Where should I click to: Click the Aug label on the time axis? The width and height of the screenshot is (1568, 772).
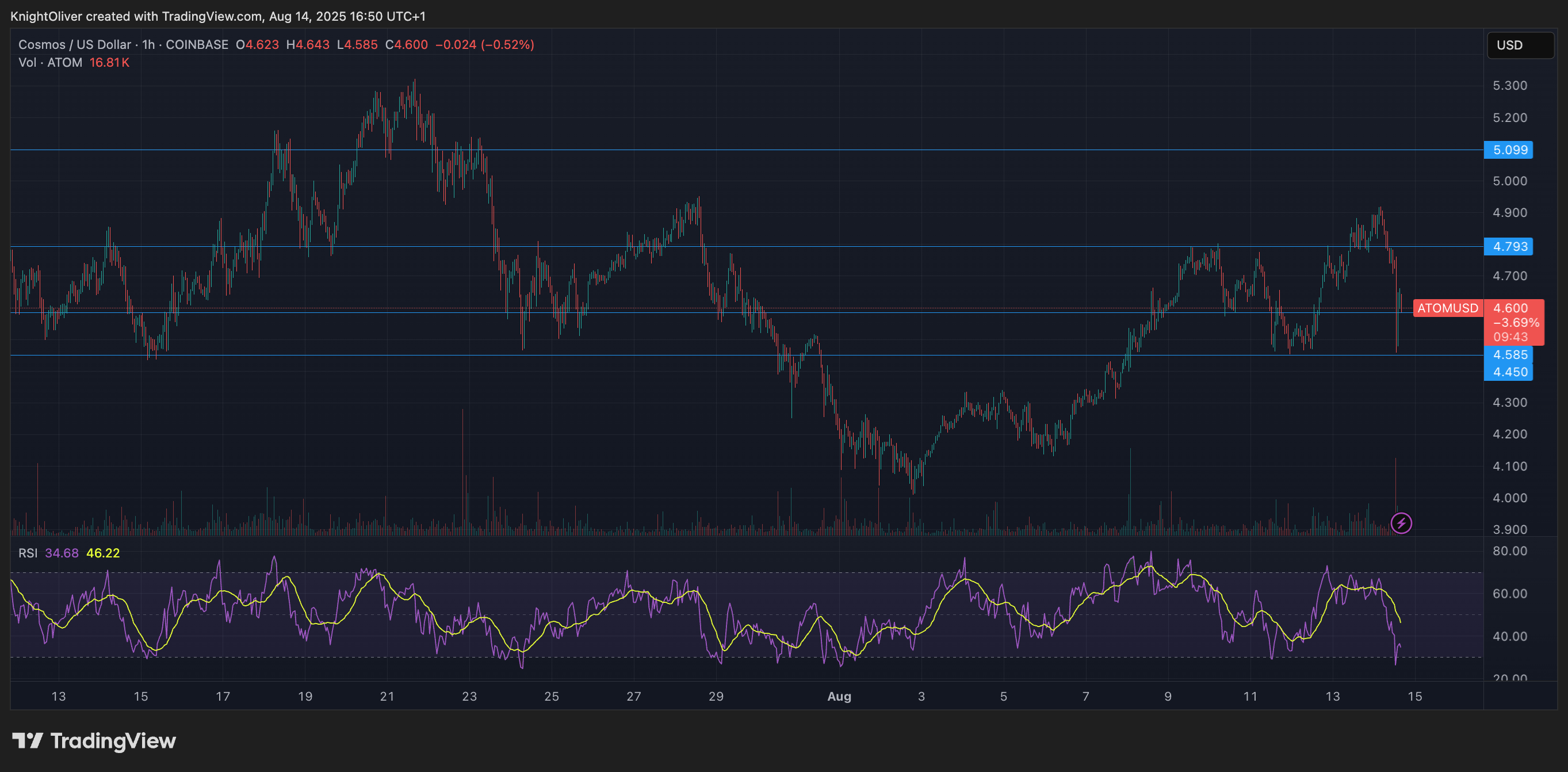839,697
